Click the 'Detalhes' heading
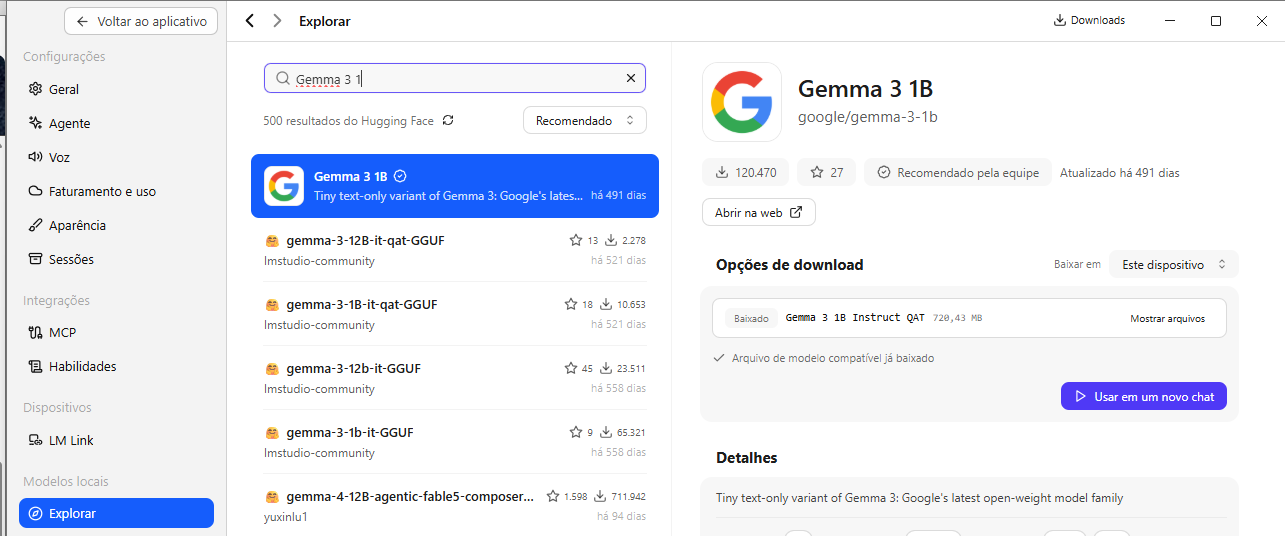Image resolution: width=1285 pixels, height=536 pixels. coord(747,457)
